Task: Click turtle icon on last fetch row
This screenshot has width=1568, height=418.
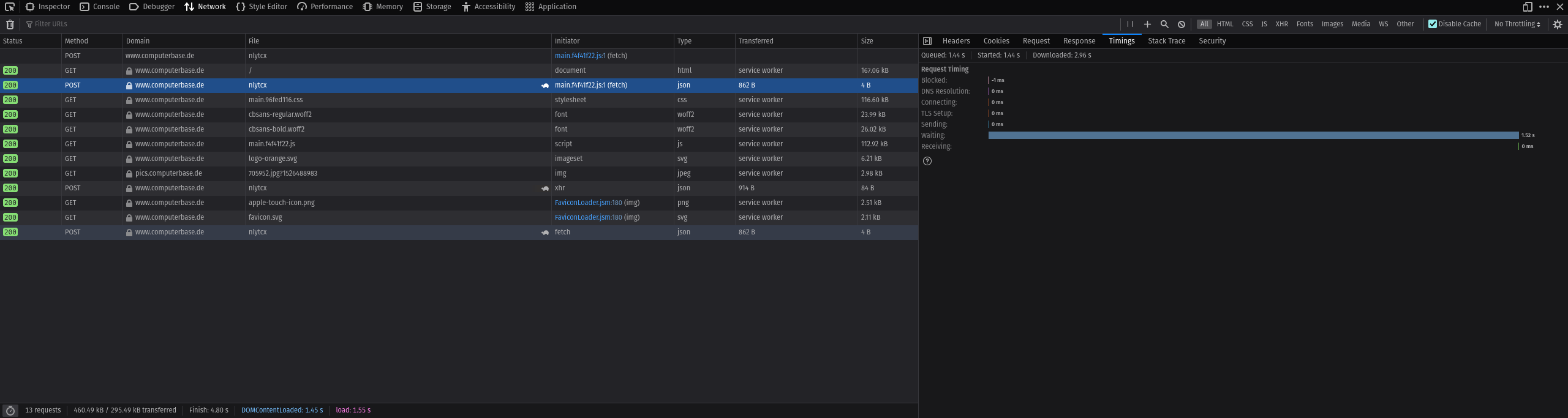Action: (x=545, y=232)
